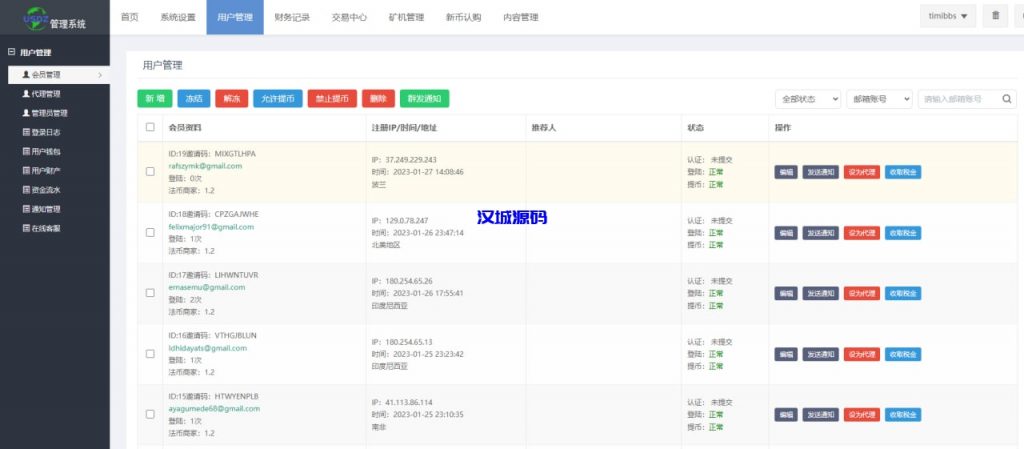Click the trash can icon in top bar
1024x449 pixels.
pyautogui.click(x=995, y=16)
